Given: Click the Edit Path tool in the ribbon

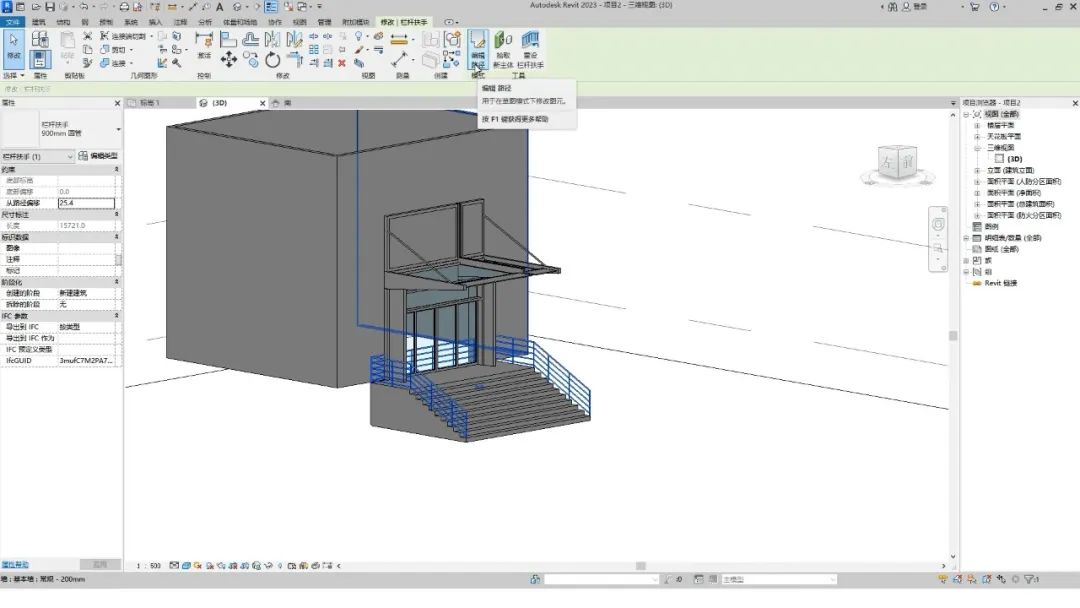Looking at the screenshot, I should click(478, 49).
